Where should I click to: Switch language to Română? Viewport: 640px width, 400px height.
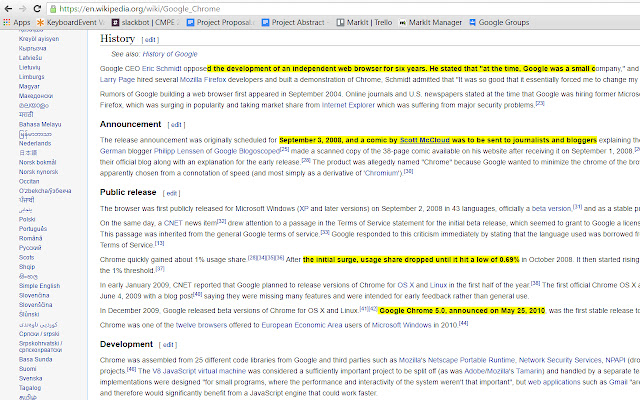pyautogui.click(x=30, y=238)
